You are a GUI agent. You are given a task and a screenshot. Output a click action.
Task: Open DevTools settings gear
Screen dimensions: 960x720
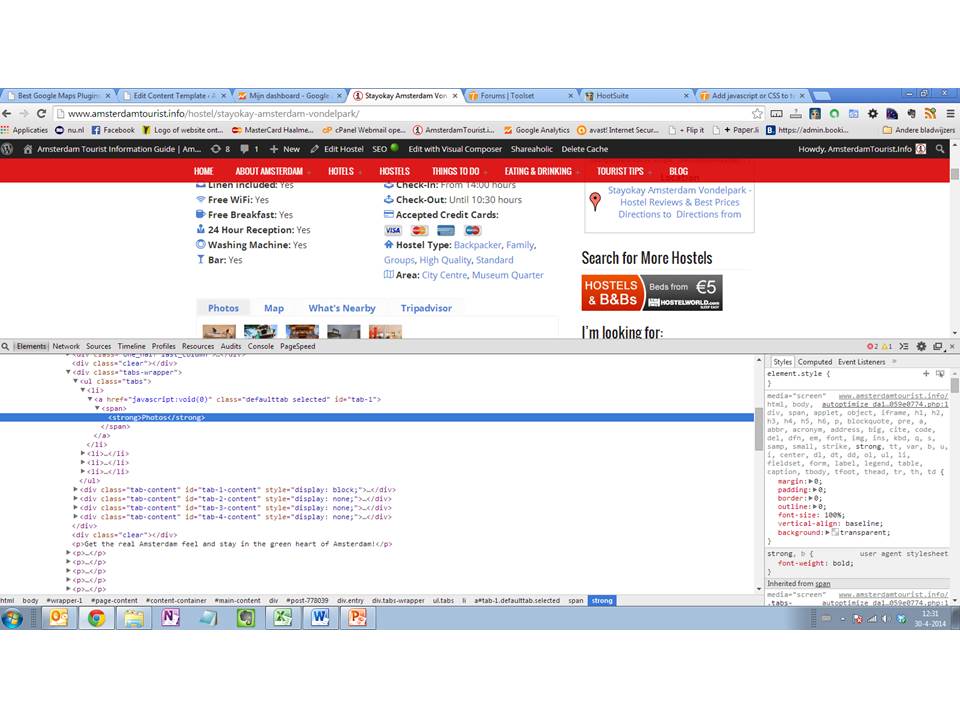(x=921, y=347)
